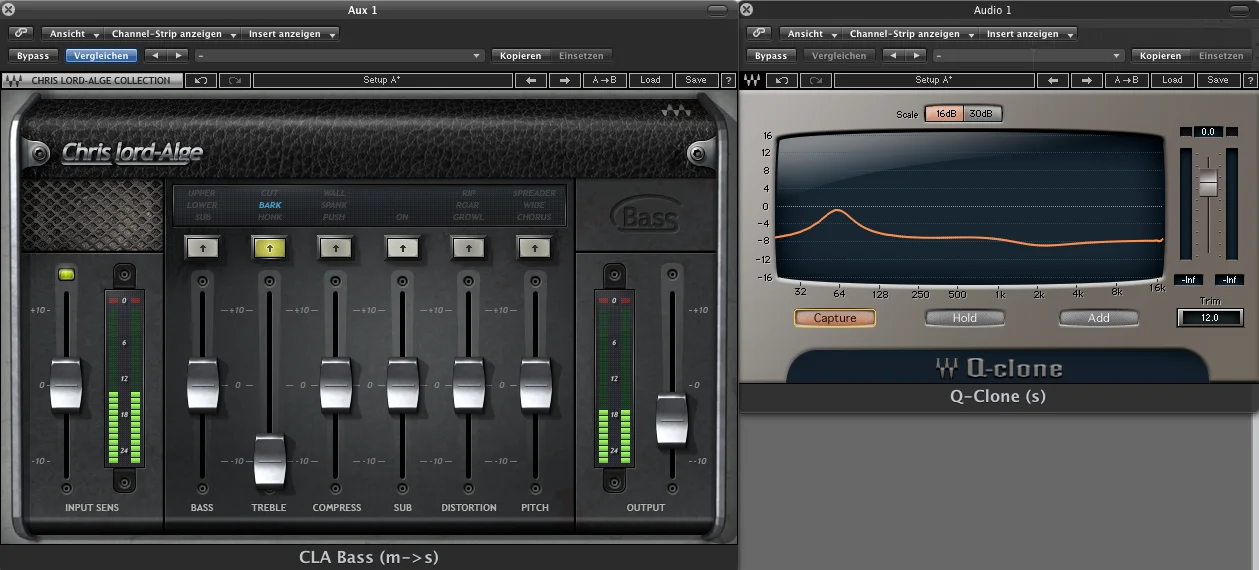Screen dimensions: 1259x570
Task: Cycle the Pitch mode arrow button
Action: coord(534,246)
